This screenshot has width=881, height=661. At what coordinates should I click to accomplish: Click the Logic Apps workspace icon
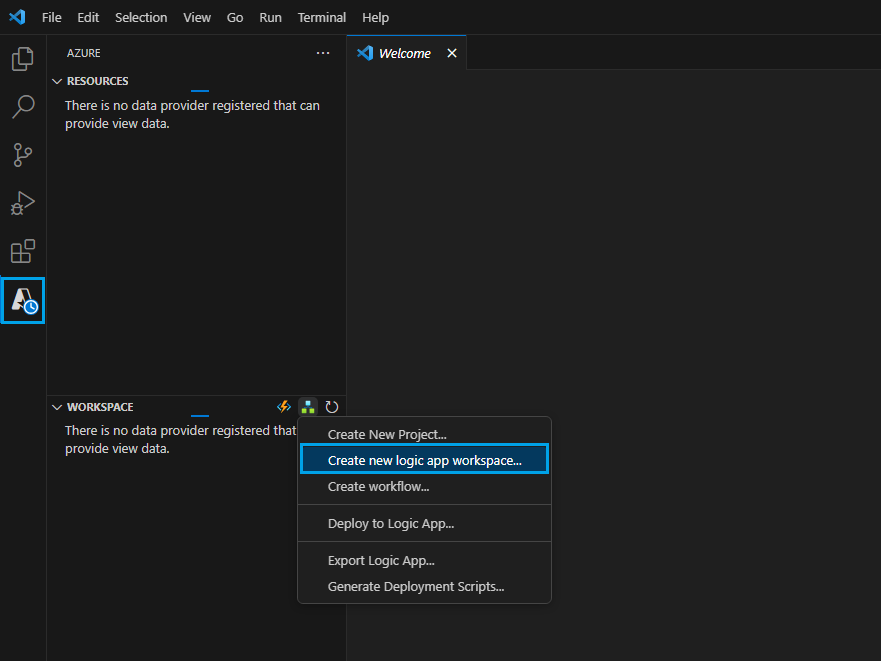tap(308, 406)
